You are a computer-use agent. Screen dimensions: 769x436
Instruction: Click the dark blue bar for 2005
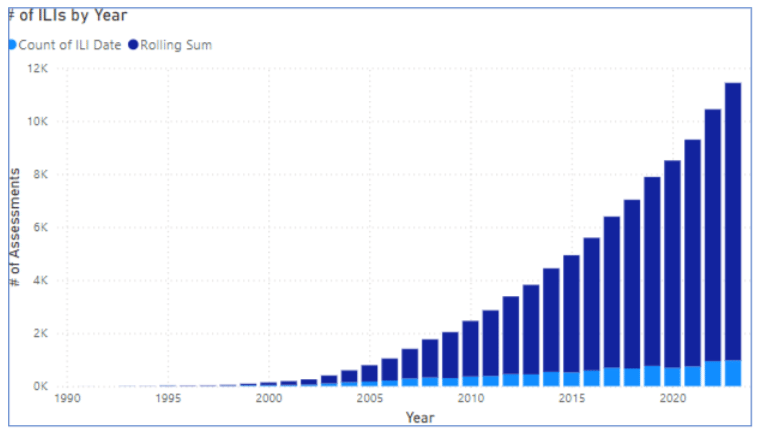[x=369, y=373]
